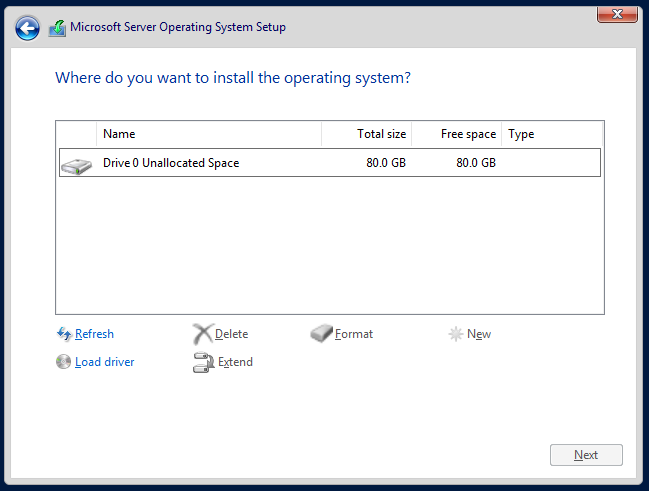The image size is (649, 491).
Task: Choose the Delete partition option
Action: 231,334
